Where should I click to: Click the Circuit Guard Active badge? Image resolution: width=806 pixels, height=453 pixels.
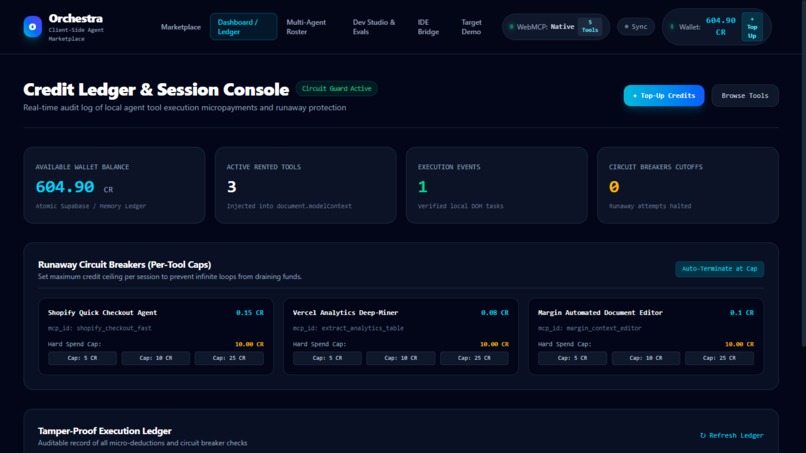click(337, 88)
